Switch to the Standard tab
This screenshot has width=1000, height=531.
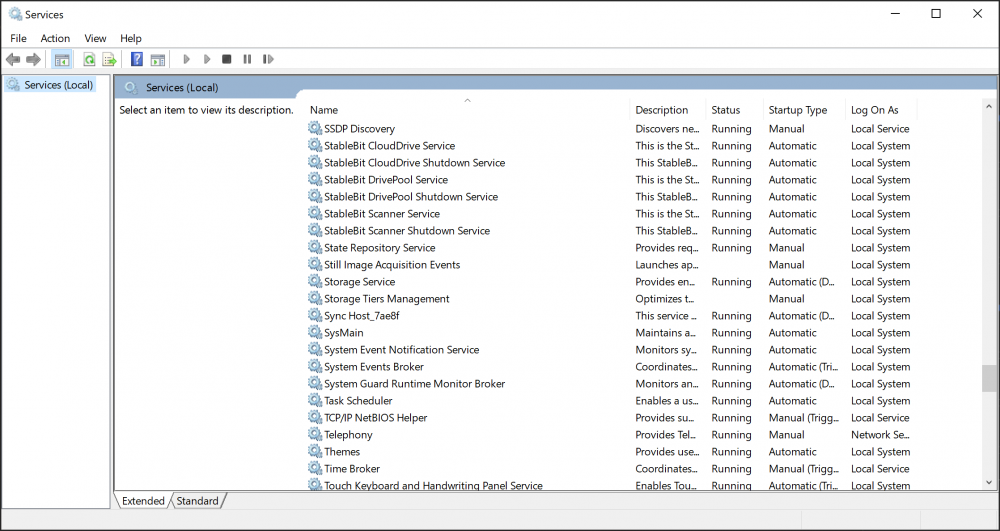pos(198,501)
